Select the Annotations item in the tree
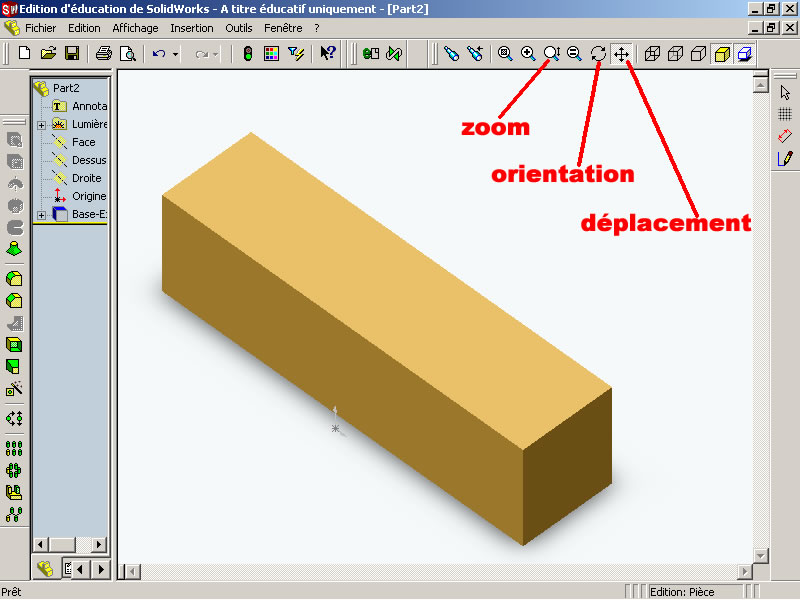Image resolution: width=800 pixels, height=600 pixels. click(89, 106)
